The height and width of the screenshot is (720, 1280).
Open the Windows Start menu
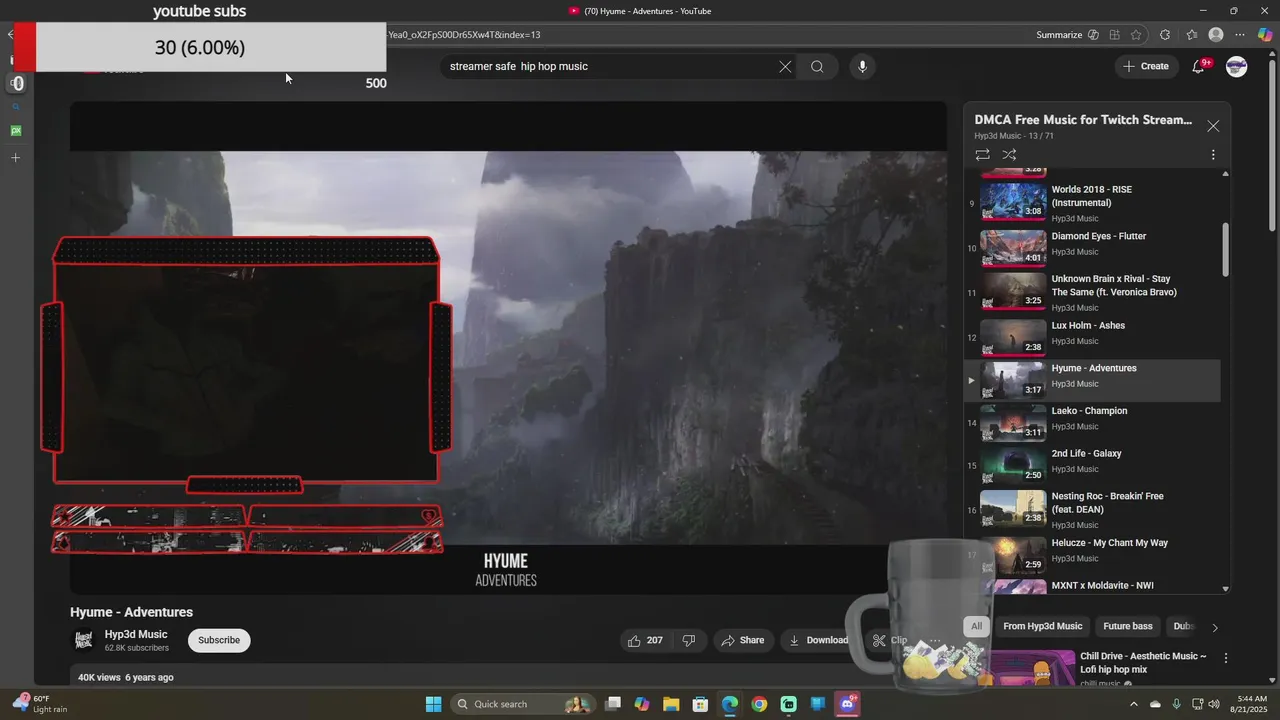coord(433,704)
